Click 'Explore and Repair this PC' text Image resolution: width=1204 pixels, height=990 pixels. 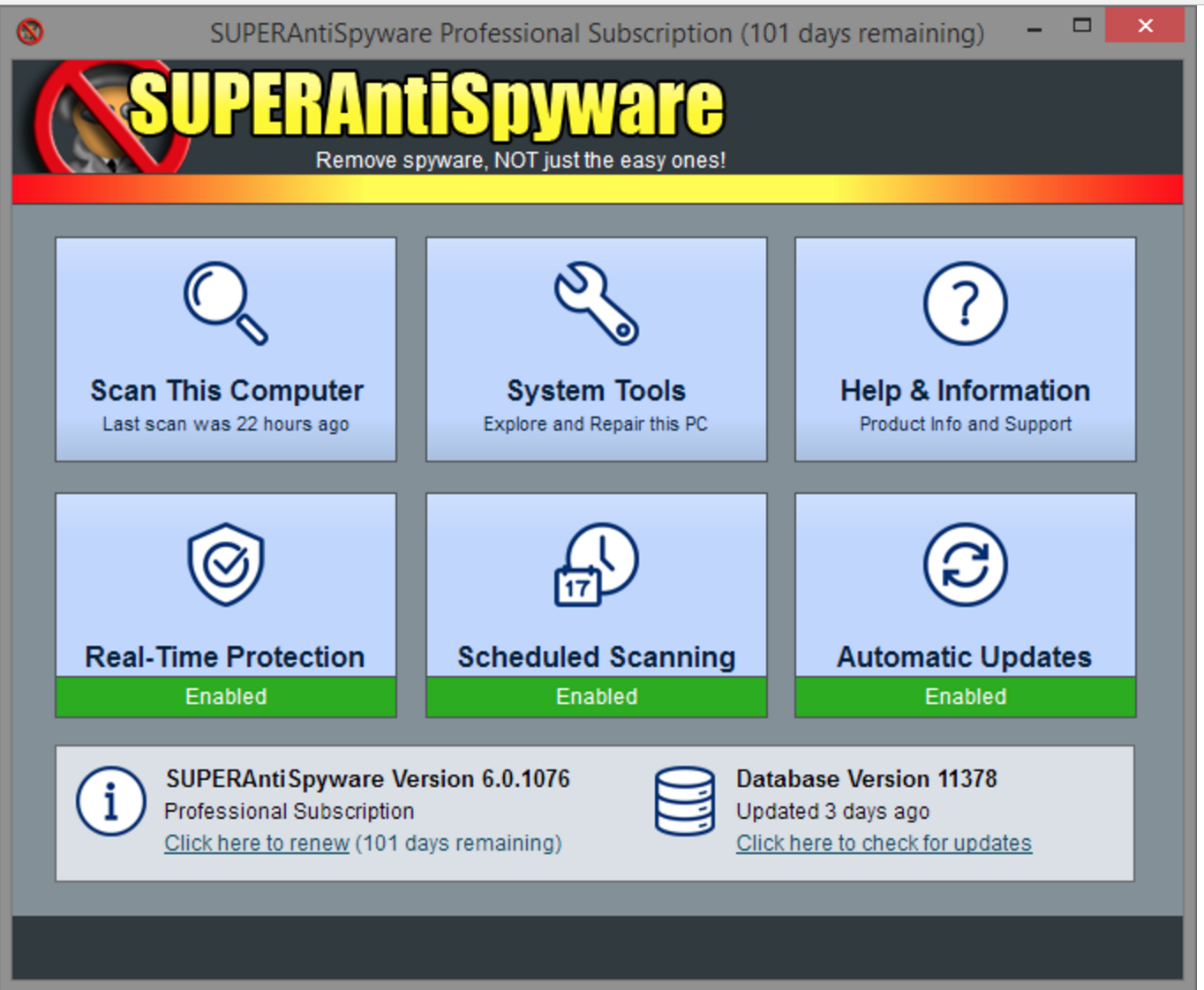pyautogui.click(x=596, y=424)
